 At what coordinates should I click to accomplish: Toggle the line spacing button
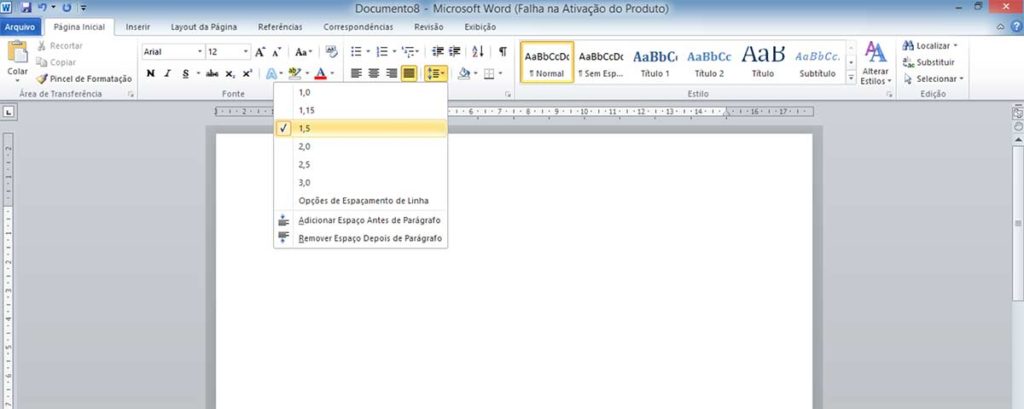coord(434,73)
